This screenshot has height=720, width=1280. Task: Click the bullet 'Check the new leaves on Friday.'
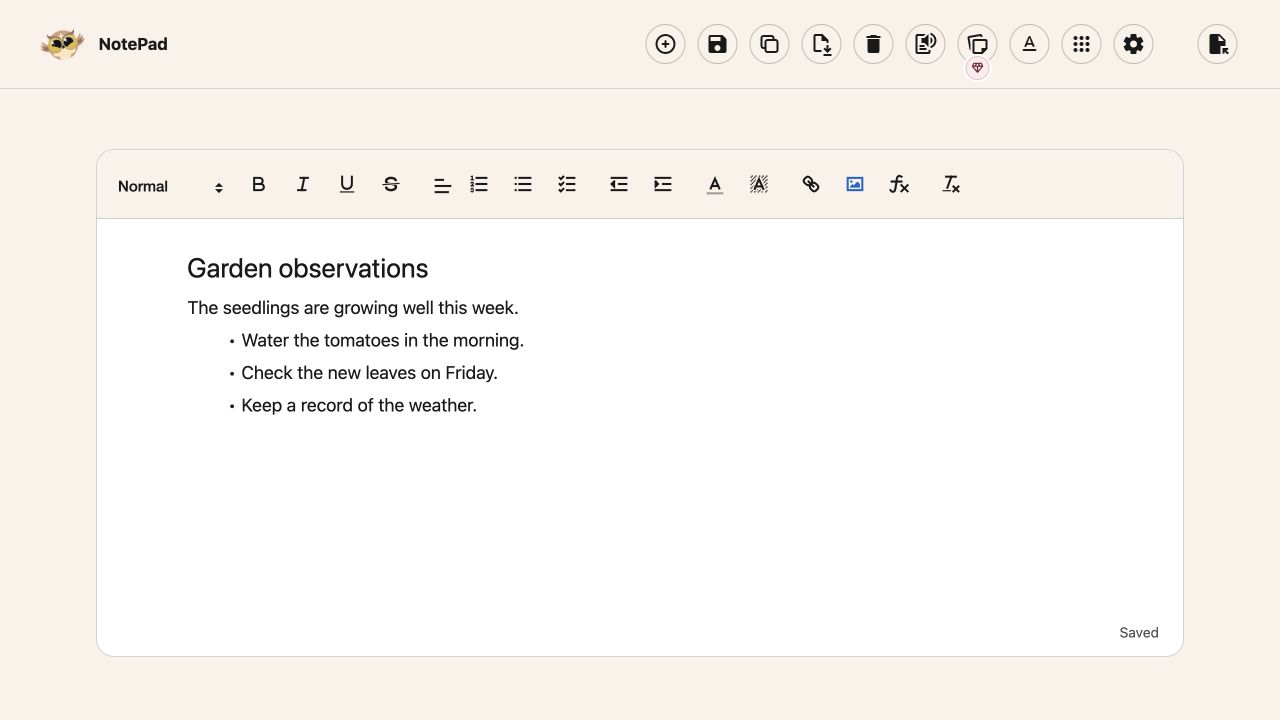(369, 373)
